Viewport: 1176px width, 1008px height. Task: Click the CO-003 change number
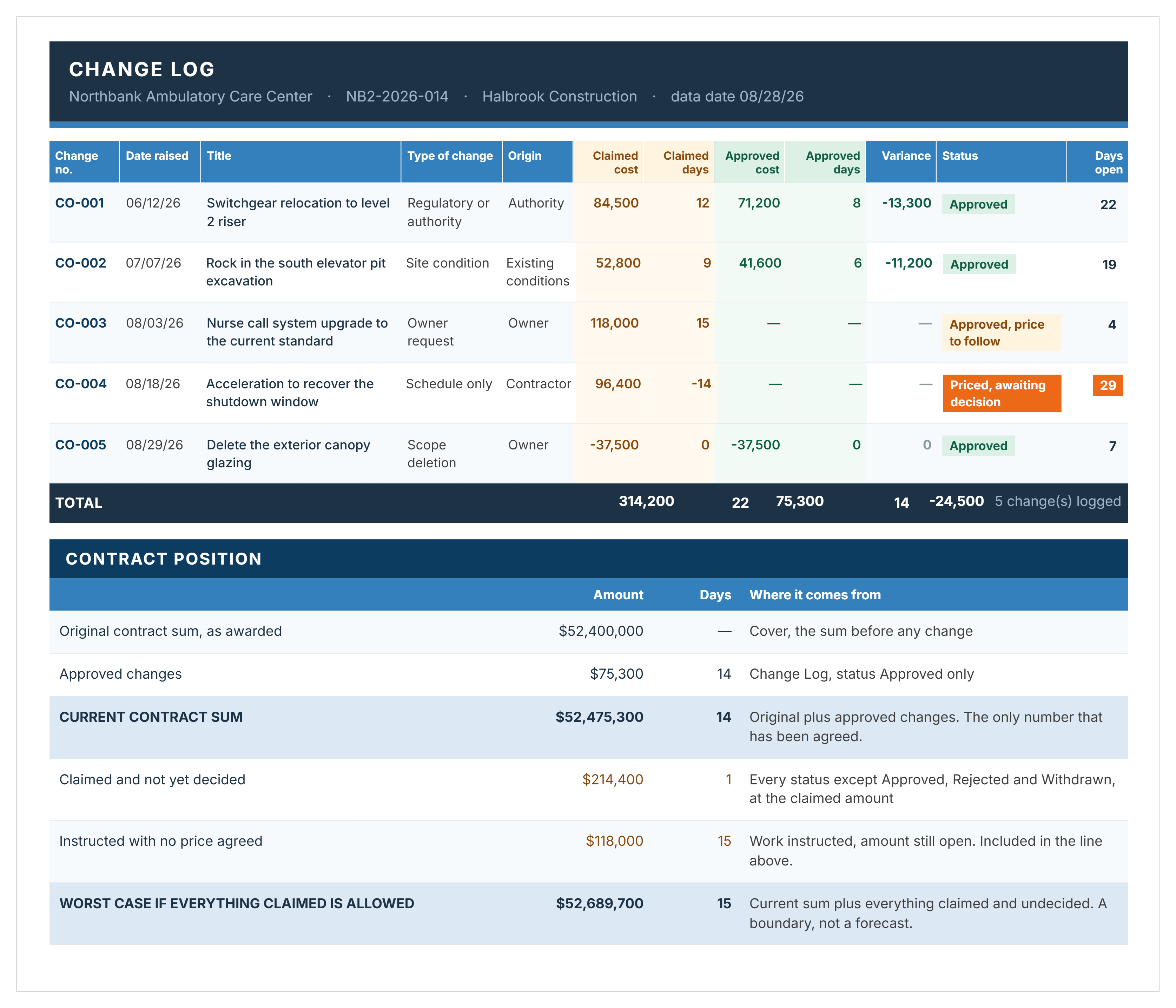click(x=81, y=323)
